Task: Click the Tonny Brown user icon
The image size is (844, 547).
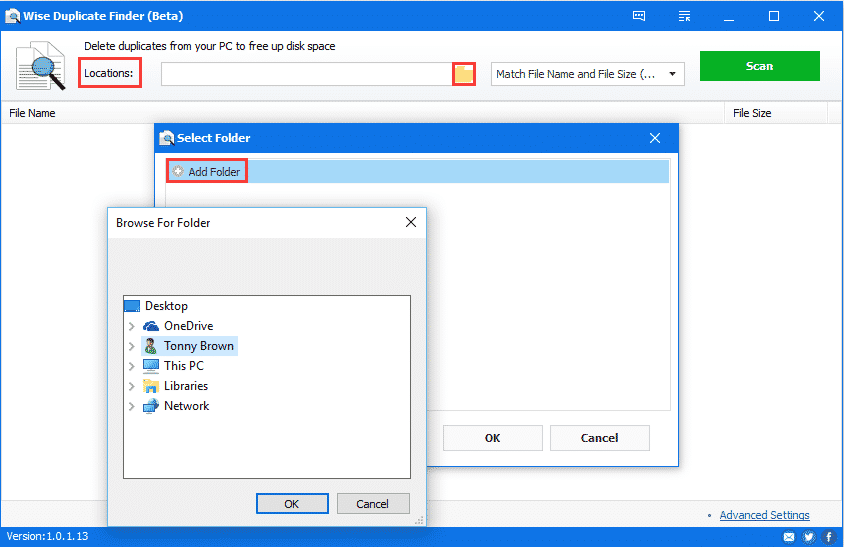Action: point(151,346)
